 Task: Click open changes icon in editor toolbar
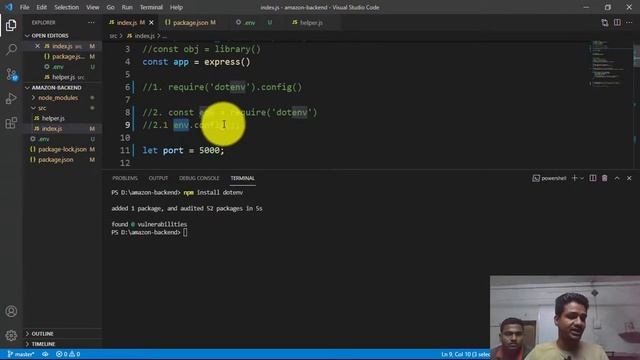pyautogui.click(x=604, y=22)
